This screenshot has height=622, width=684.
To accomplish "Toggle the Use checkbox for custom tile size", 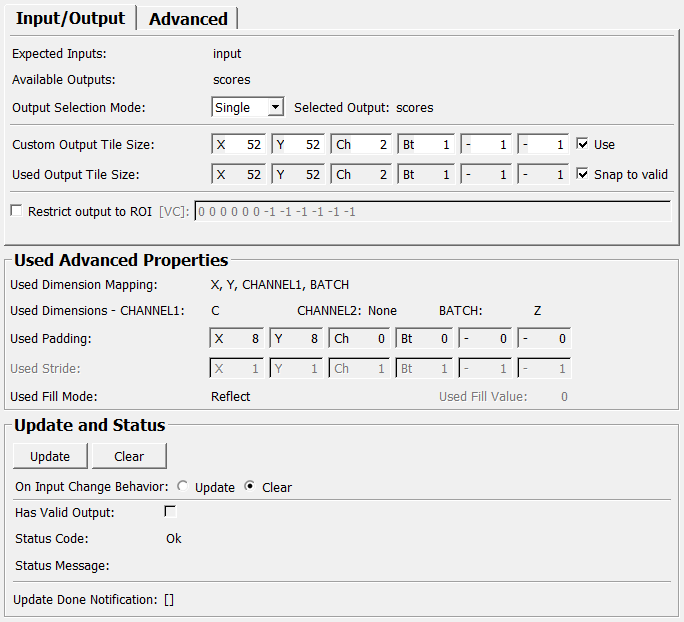I will 583,144.
